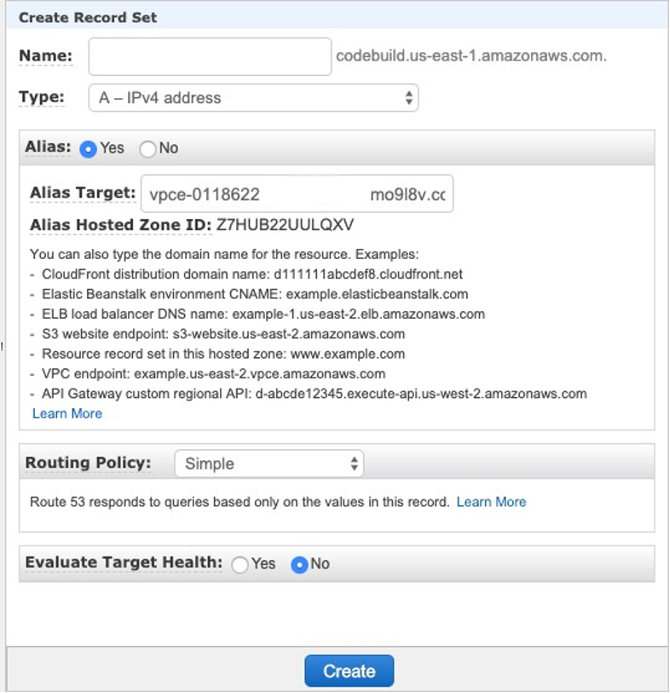670x693 pixels.
Task: Open the Learn More link under alias examples
Action: tap(67, 414)
